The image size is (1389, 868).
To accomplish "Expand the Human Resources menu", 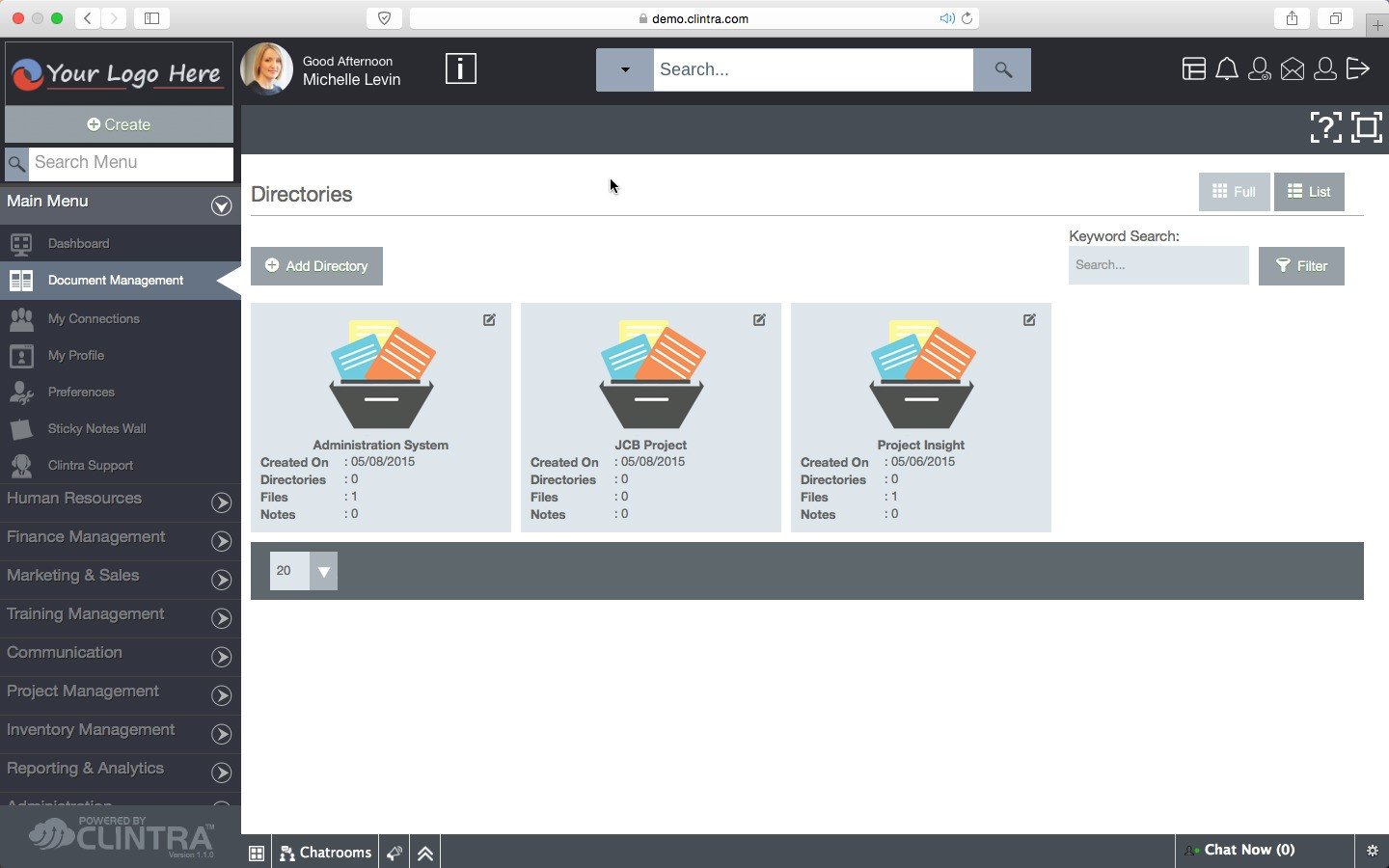I will tap(222, 502).
